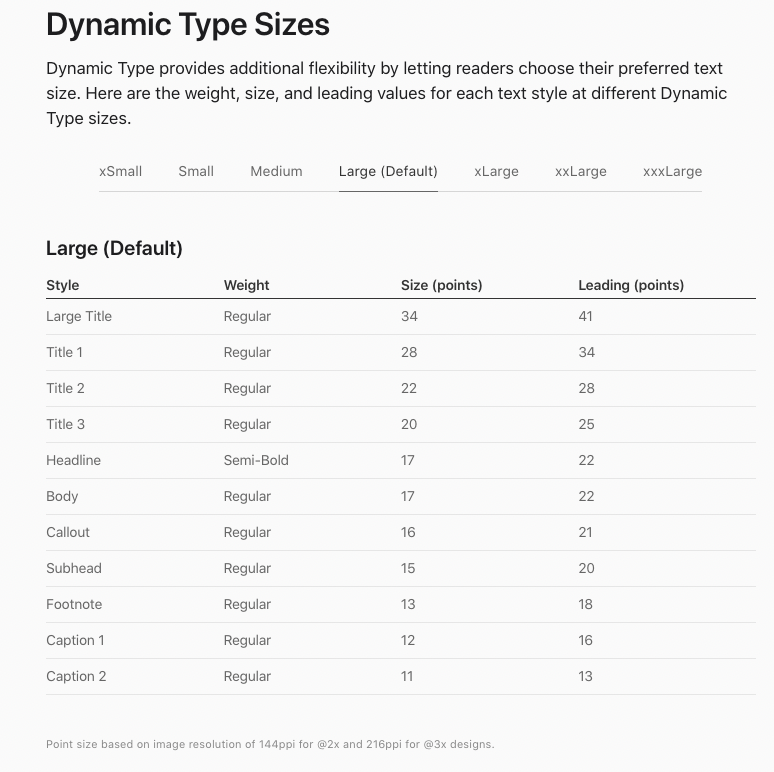Select the Caption 1 style cell
774x772 pixels.
click(x=75, y=641)
